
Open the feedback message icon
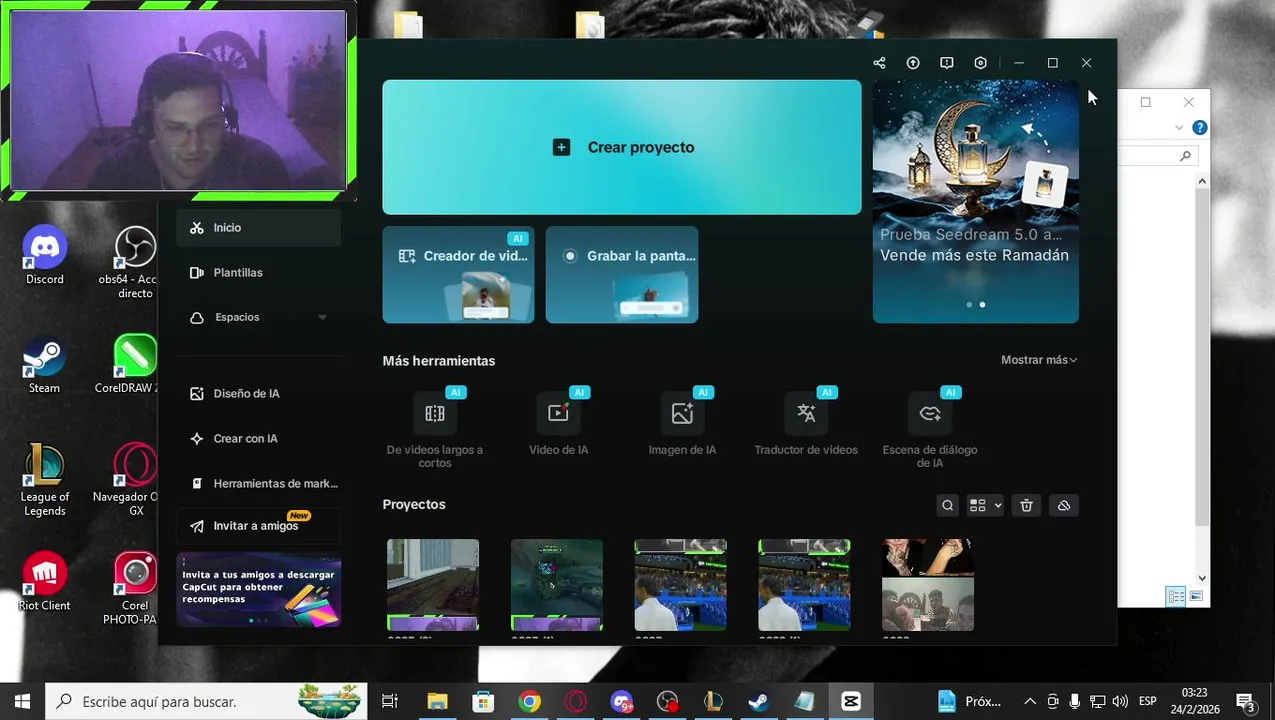click(947, 63)
